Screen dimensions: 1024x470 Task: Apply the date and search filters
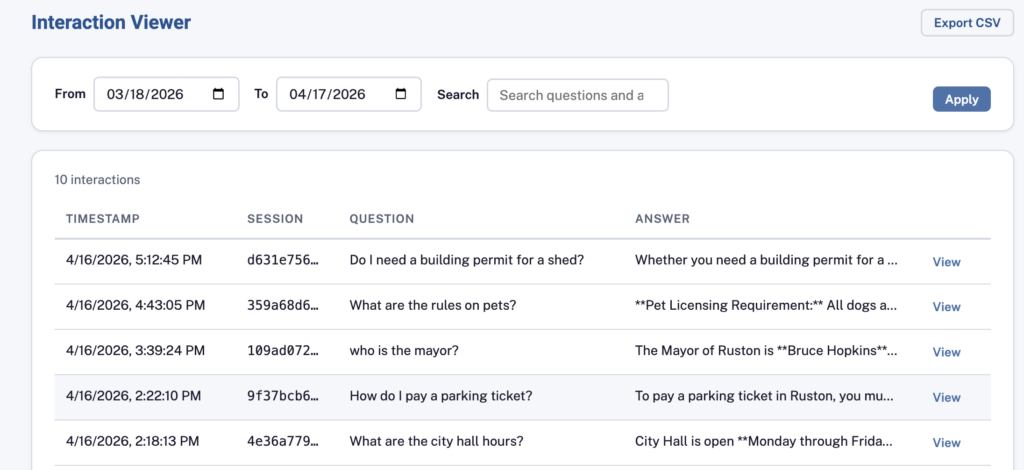[x=961, y=99]
